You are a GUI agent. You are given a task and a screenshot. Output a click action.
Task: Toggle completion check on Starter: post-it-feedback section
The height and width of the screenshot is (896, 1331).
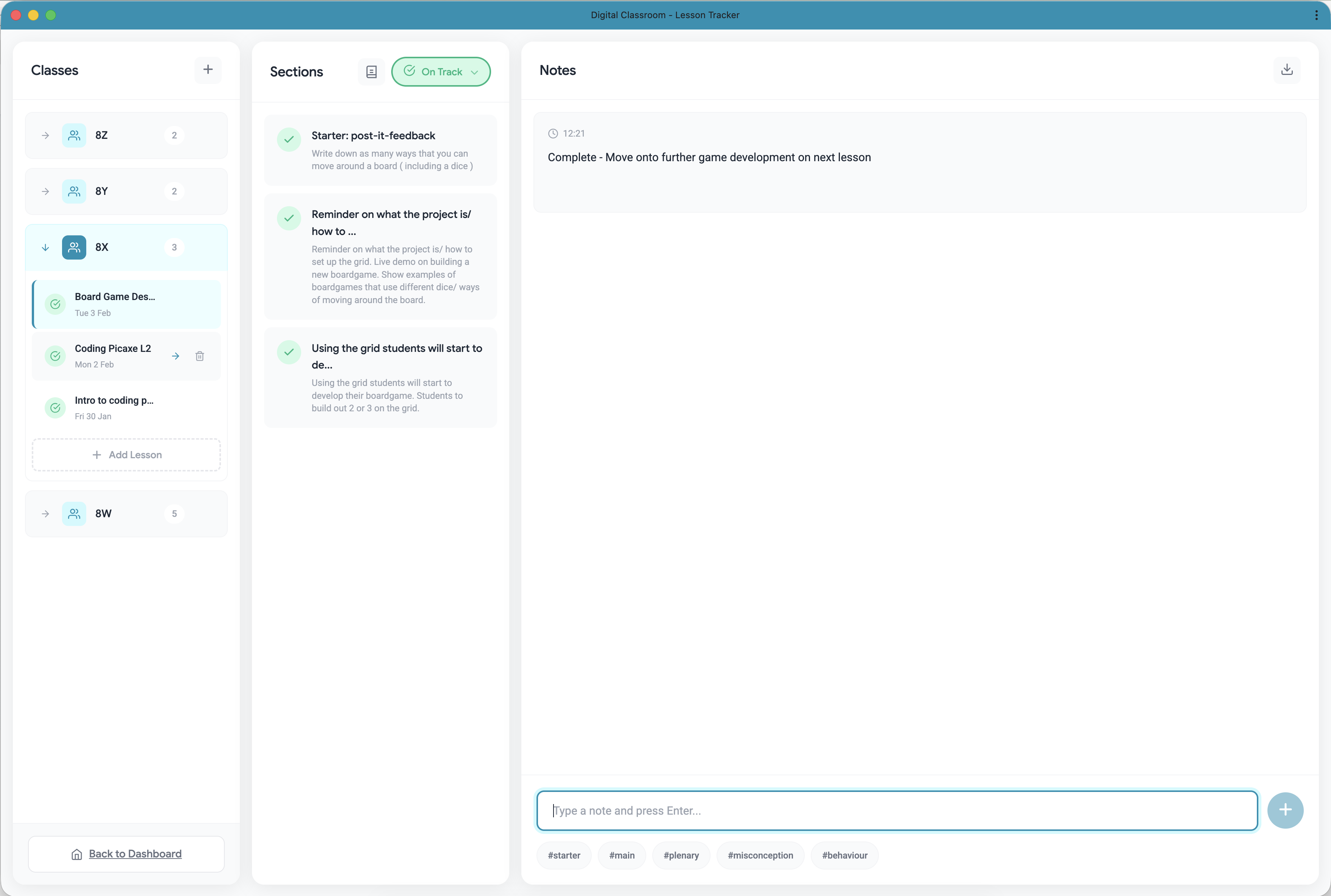pos(288,140)
